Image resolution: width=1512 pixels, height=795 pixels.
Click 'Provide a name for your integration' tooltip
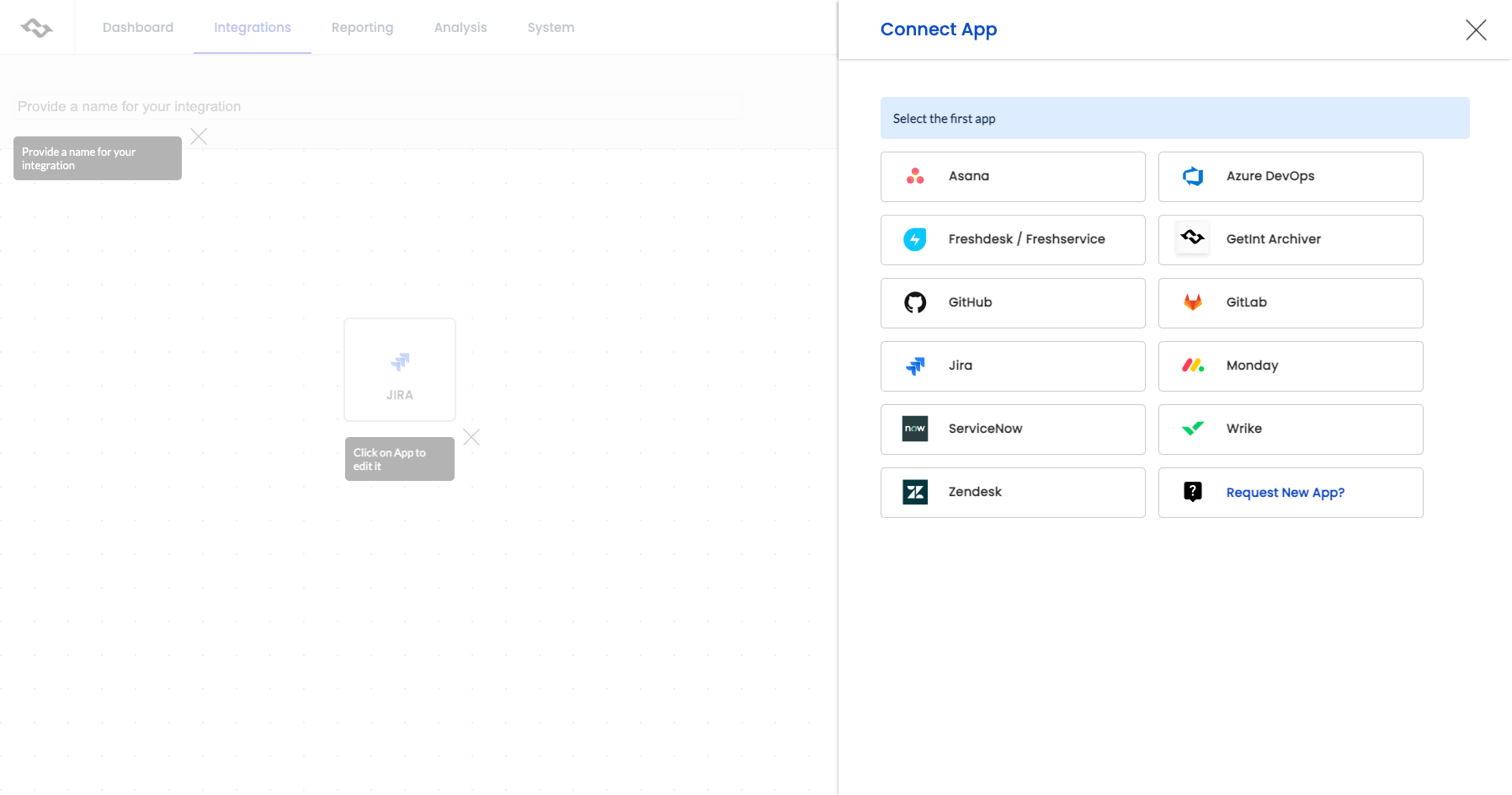(98, 158)
